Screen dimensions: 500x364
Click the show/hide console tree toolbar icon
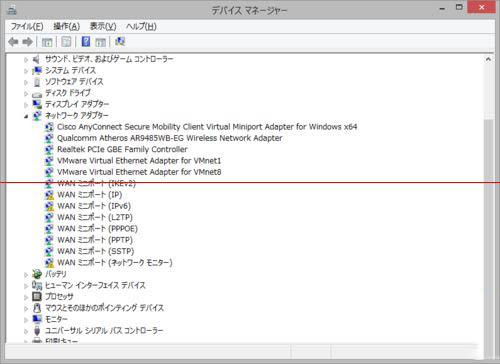pyautogui.click(x=47, y=42)
